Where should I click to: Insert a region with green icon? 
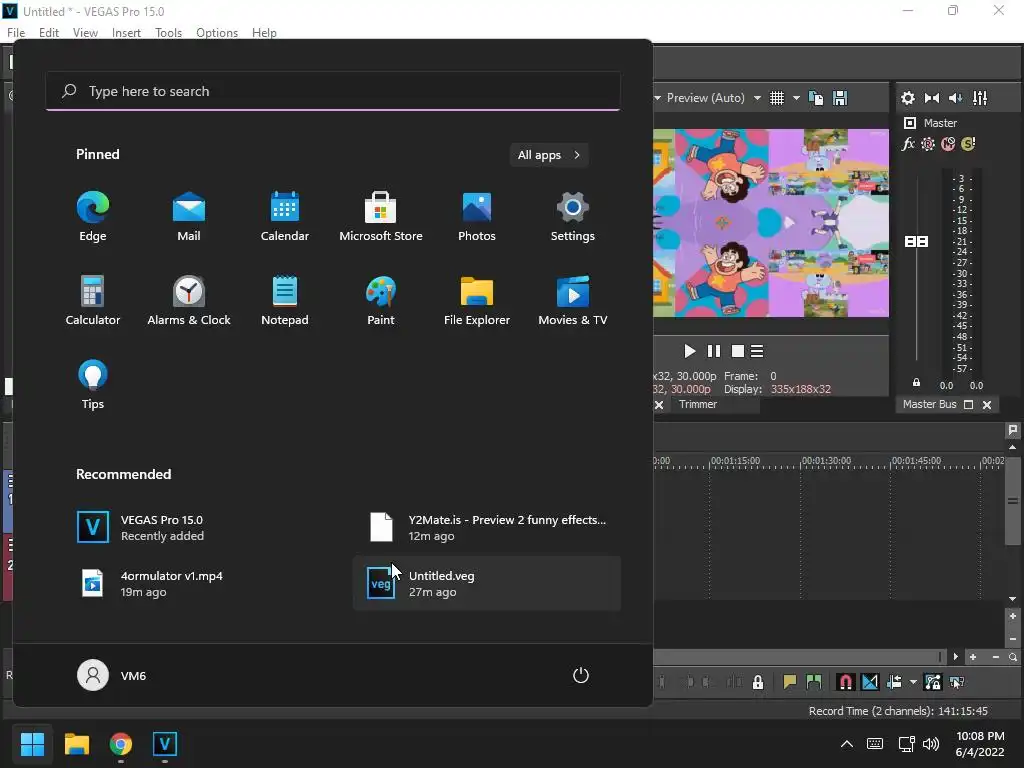pos(814,682)
